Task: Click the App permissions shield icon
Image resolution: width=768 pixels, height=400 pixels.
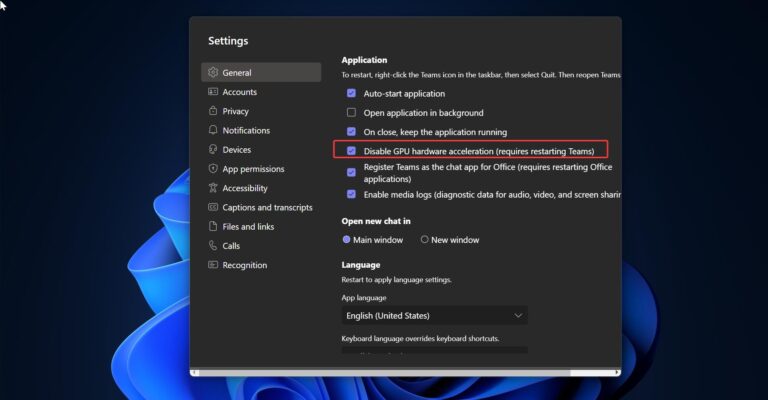Action: (x=213, y=168)
